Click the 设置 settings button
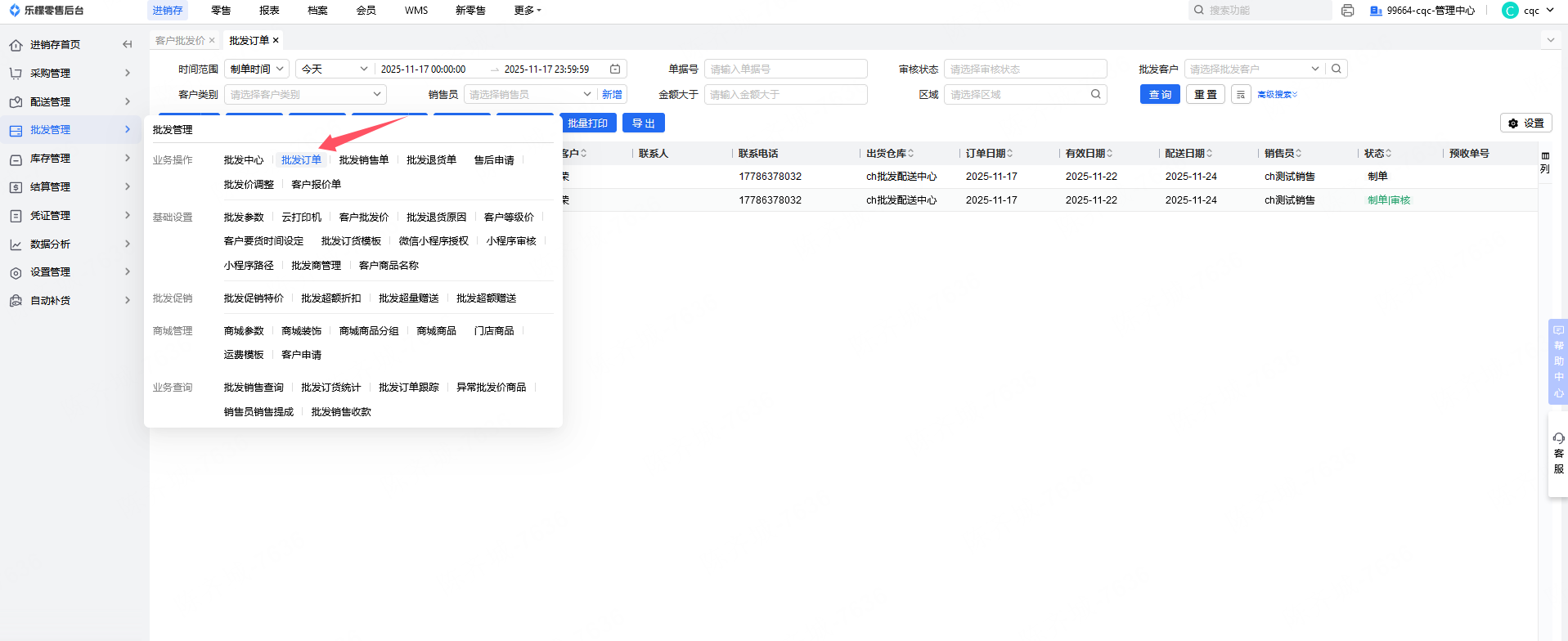Screen dimensions: 1568x641 1525,123
